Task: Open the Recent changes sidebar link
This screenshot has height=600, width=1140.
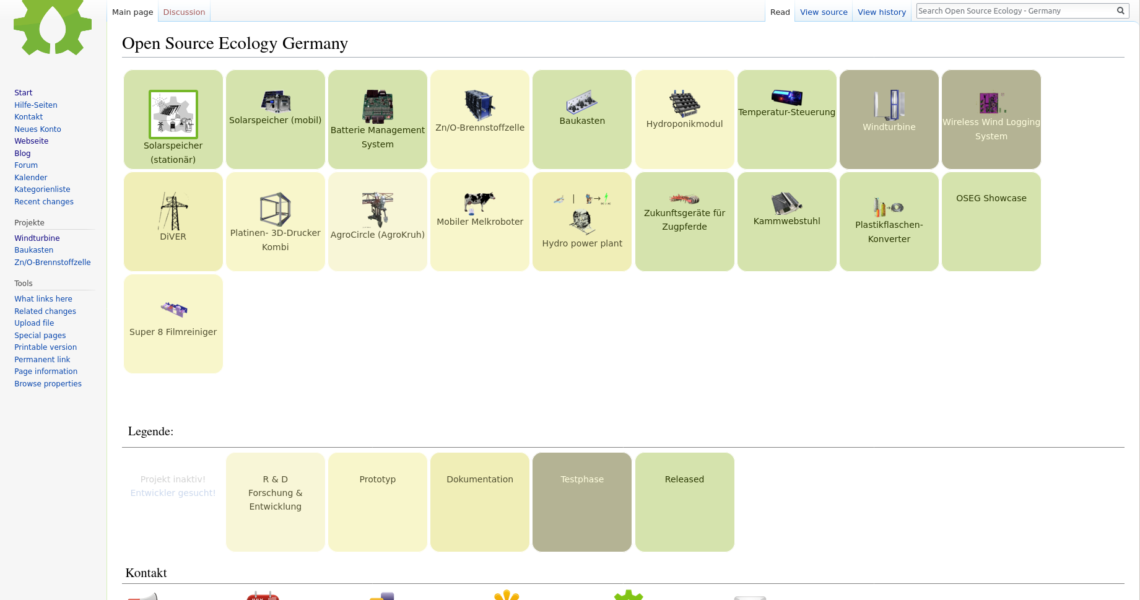Action: click(x=43, y=202)
